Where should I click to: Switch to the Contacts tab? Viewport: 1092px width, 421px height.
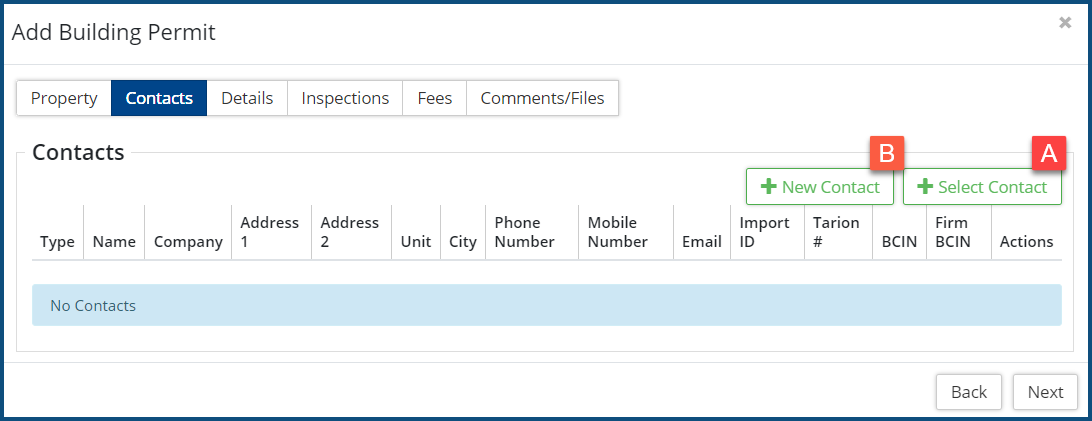click(159, 98)
